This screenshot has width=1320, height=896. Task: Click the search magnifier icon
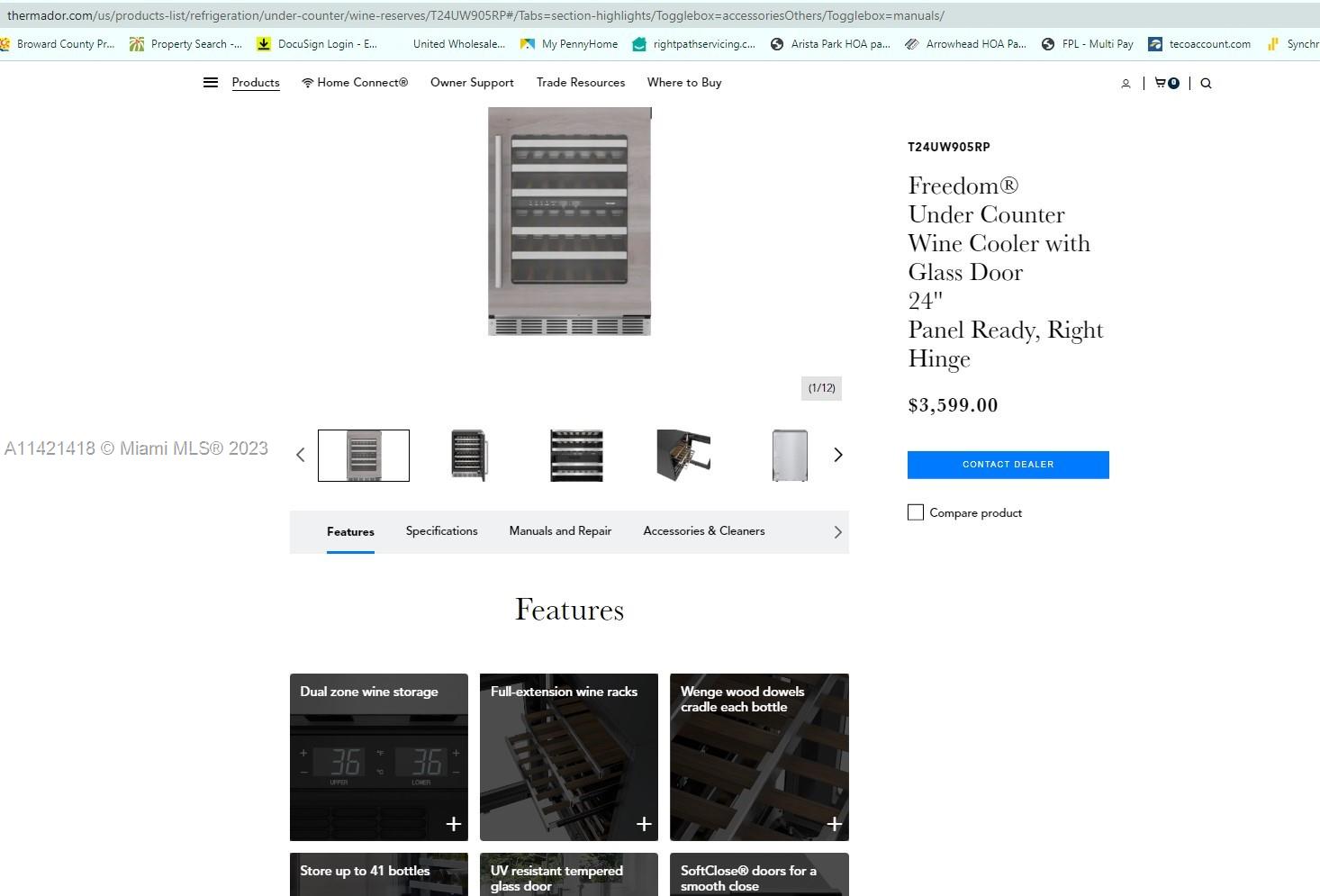point(1206,84)
